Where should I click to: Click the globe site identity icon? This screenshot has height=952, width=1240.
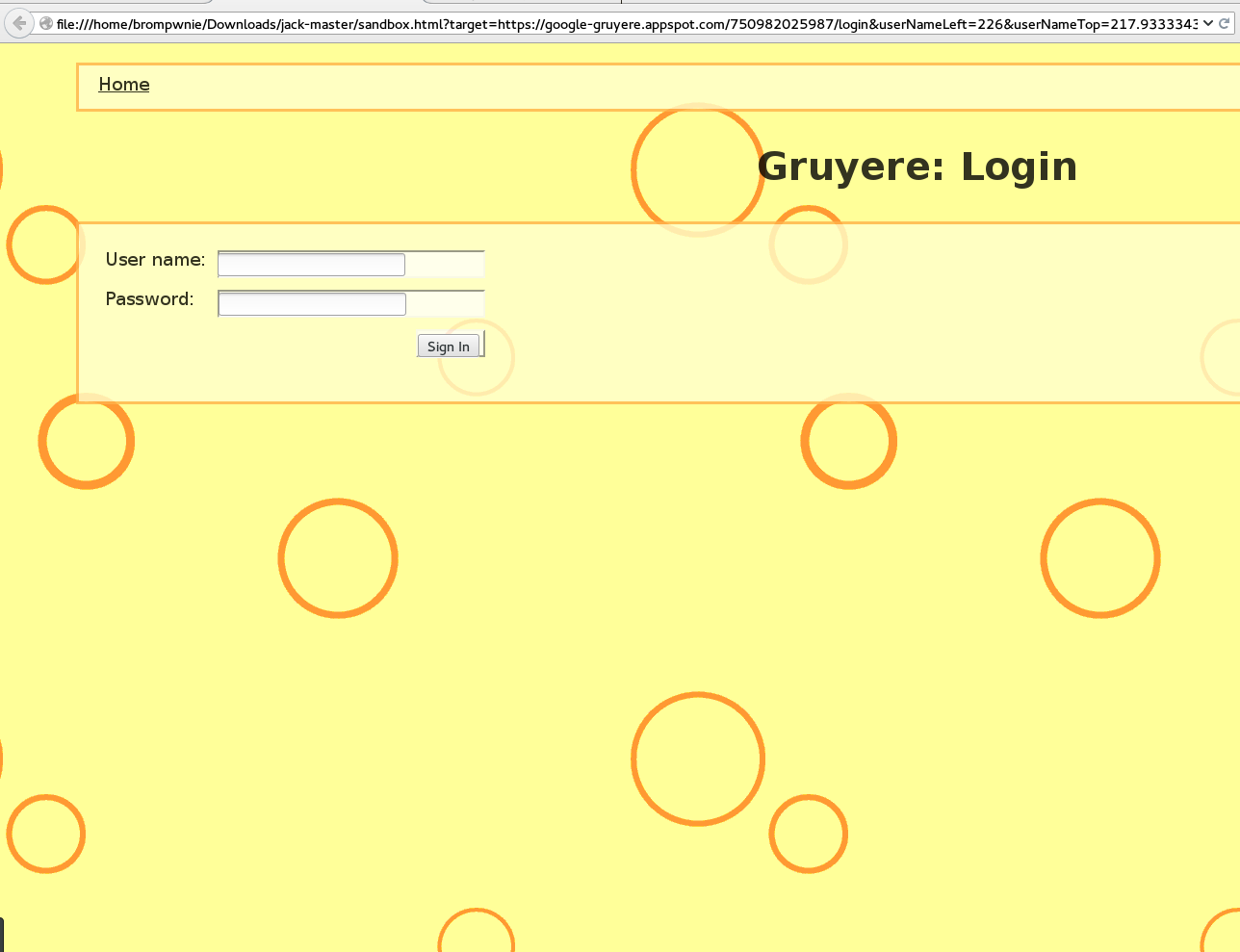point(45,23)
